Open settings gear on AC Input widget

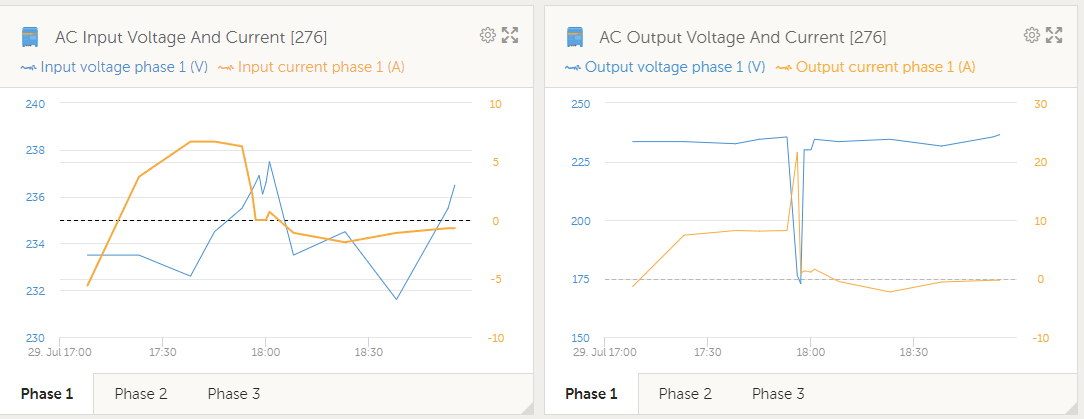pyautogui.click(x=488, y=35)
